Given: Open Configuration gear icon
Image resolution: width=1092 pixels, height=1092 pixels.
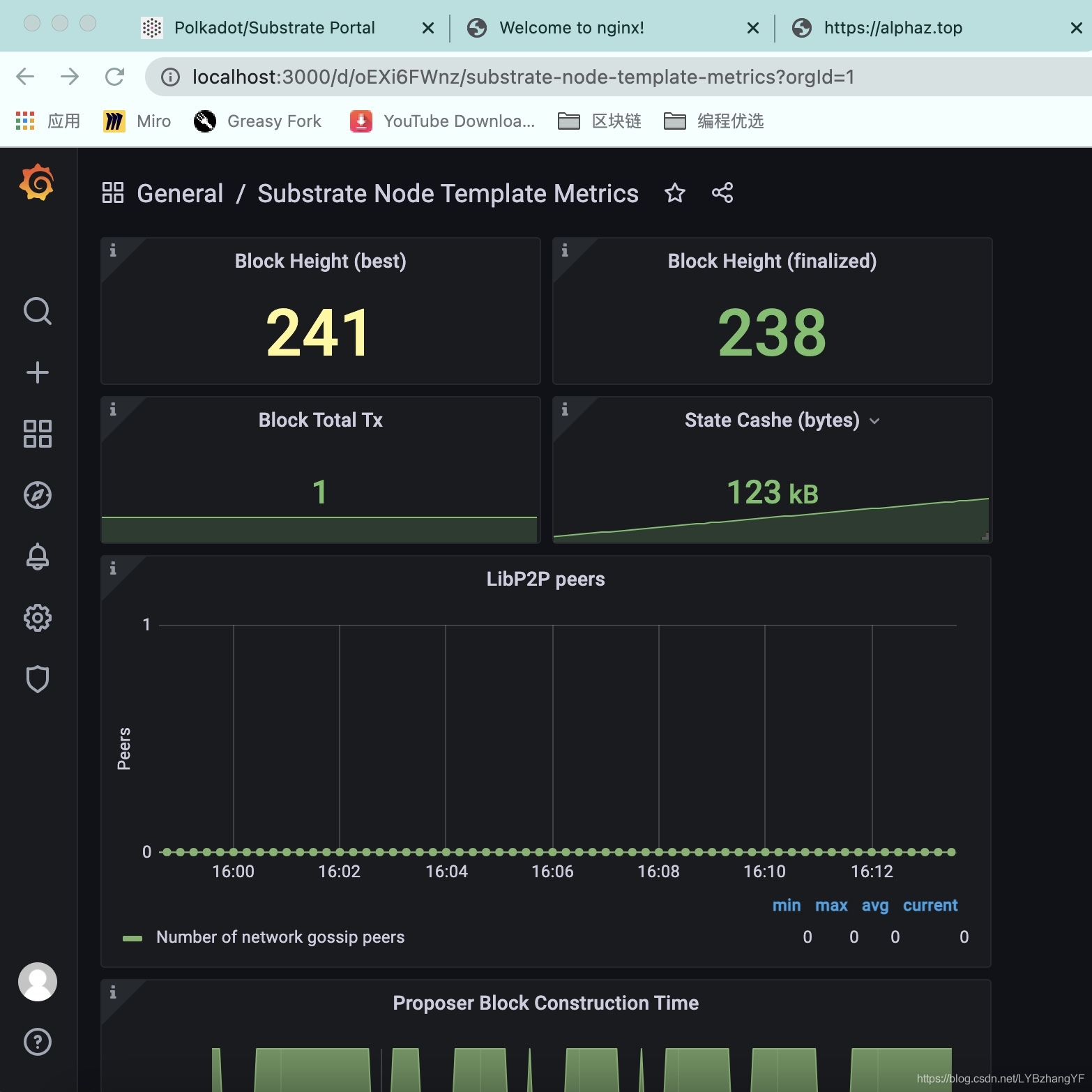Looking at the screenshot, I should pyautogui.click(x=38, y=618).
